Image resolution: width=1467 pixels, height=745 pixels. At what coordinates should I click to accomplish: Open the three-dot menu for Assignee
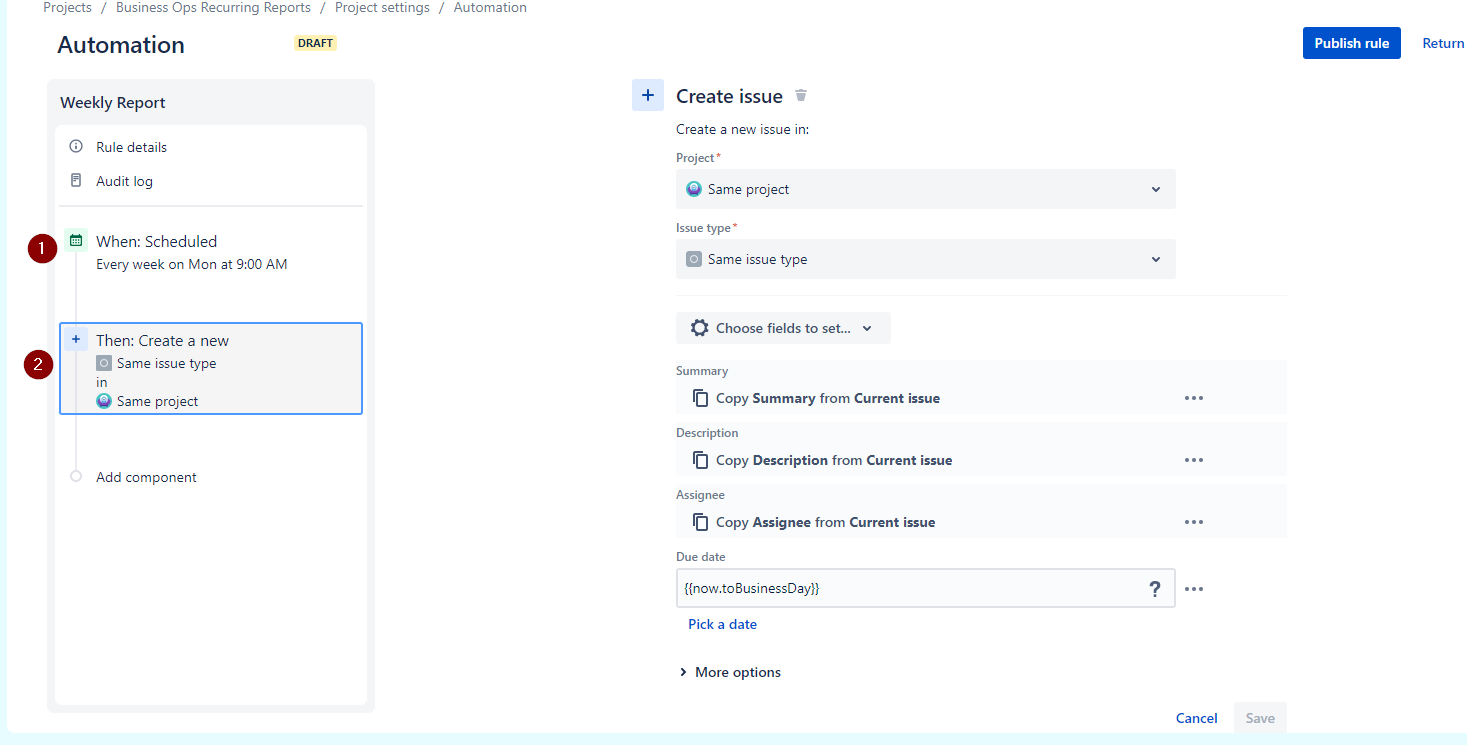click(1193, 522)
